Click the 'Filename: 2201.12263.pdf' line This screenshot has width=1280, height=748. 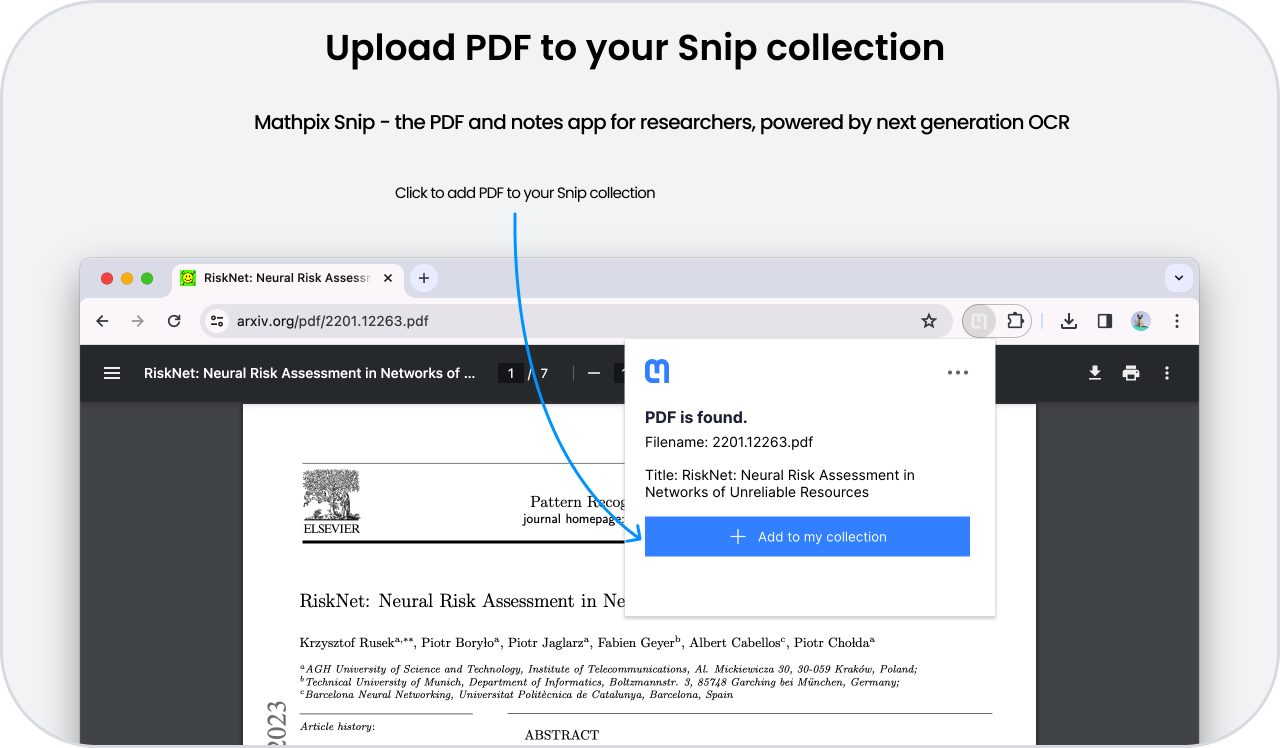[729, 442]
